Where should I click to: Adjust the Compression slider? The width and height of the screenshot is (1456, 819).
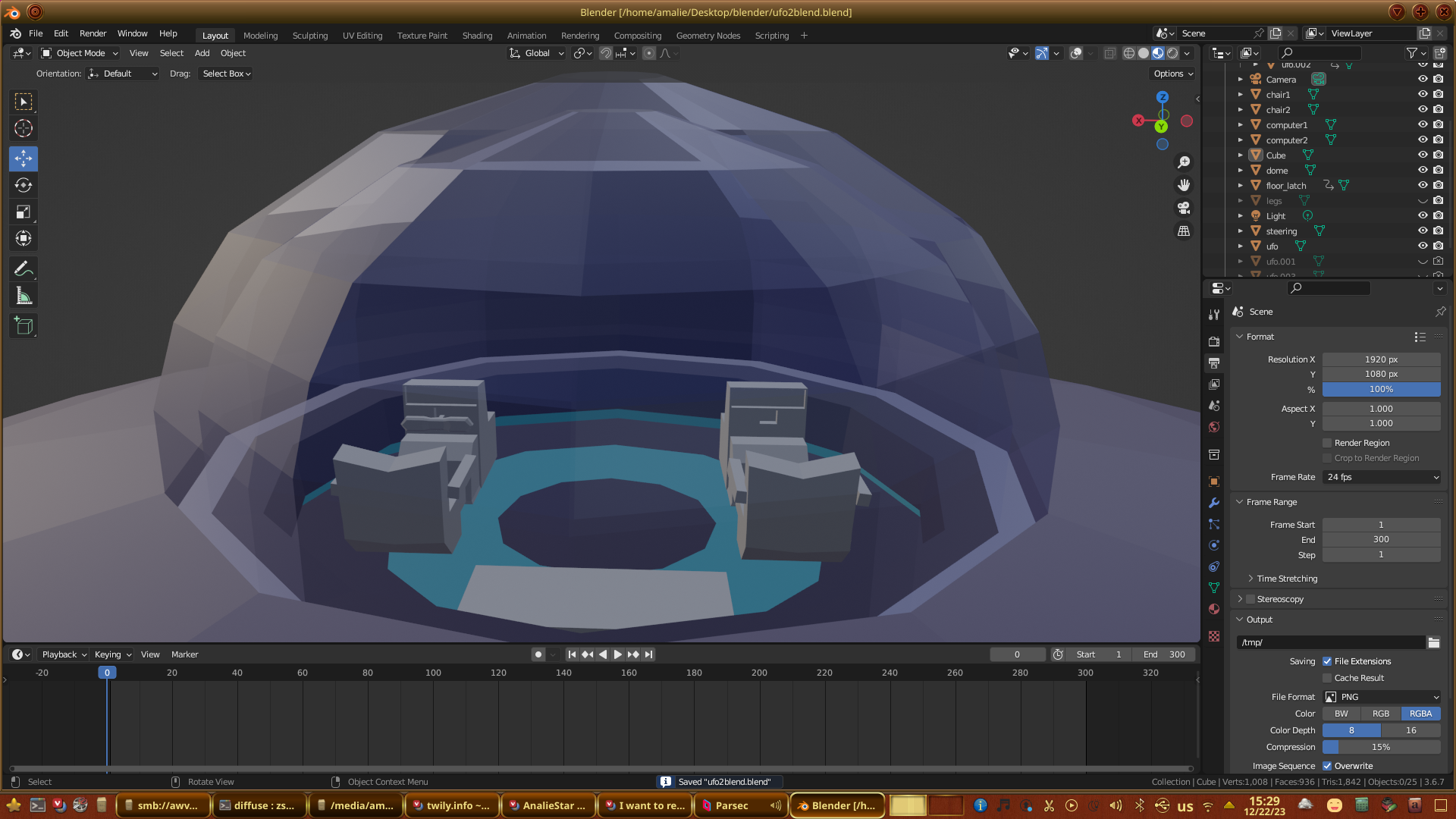(1381, 747)
